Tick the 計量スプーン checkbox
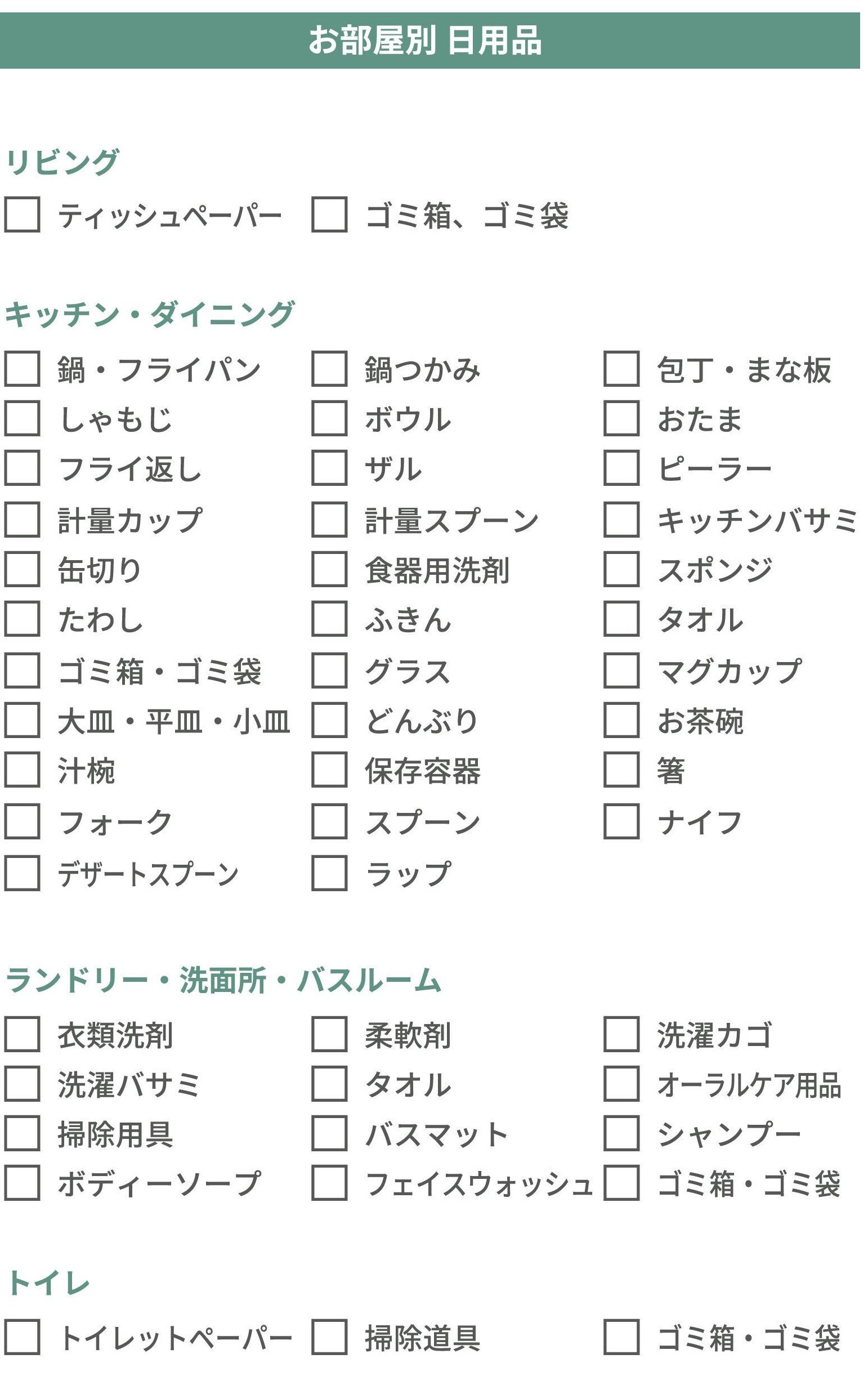Screen dimensions: 868x1399 point(329,520)
